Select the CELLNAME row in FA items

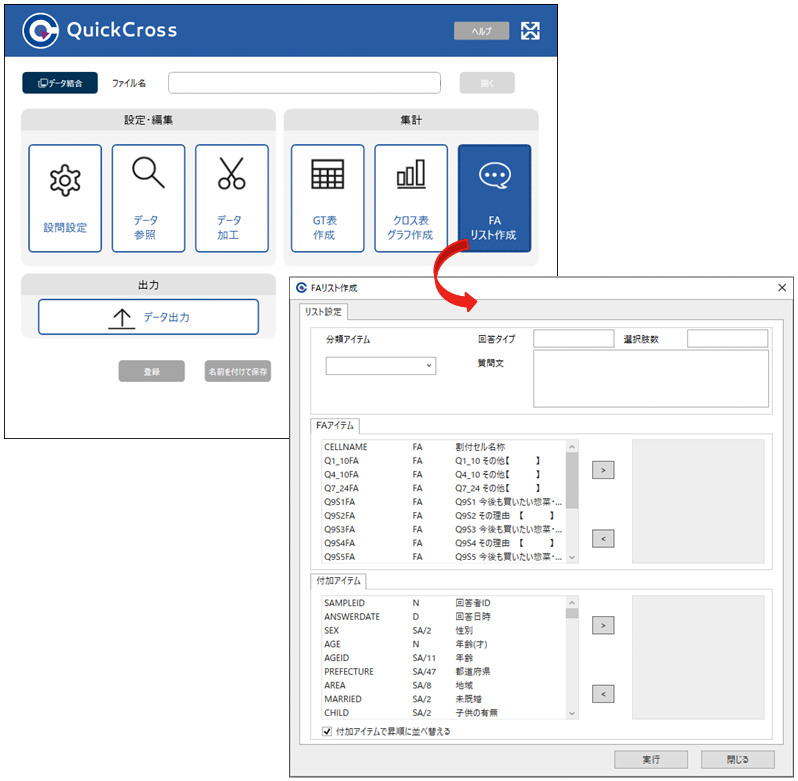pyautogui.click(x=443, y=447)
